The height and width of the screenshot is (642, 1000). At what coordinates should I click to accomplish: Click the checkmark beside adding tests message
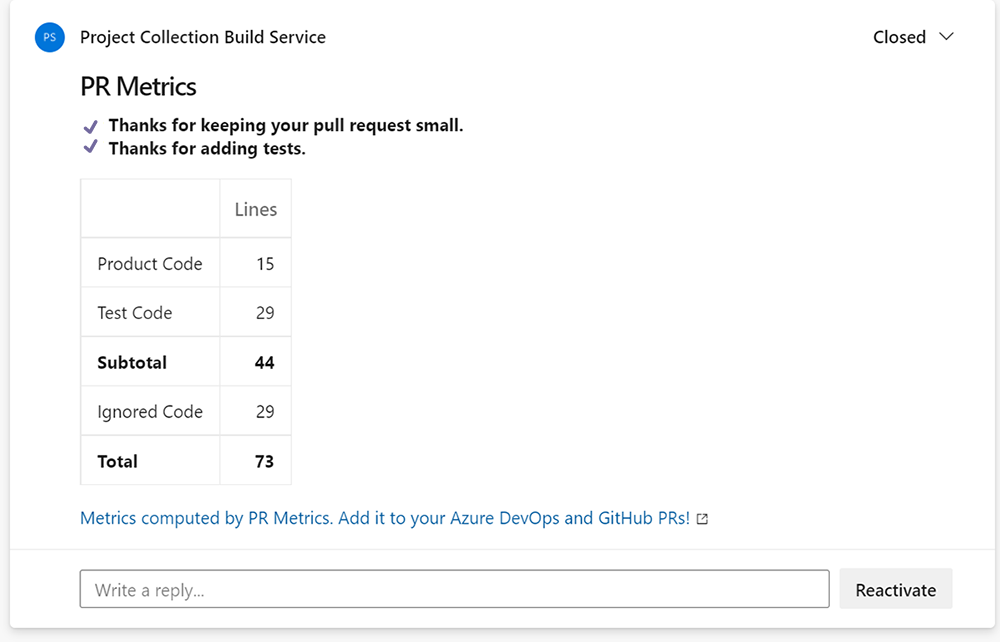point(89,148)
